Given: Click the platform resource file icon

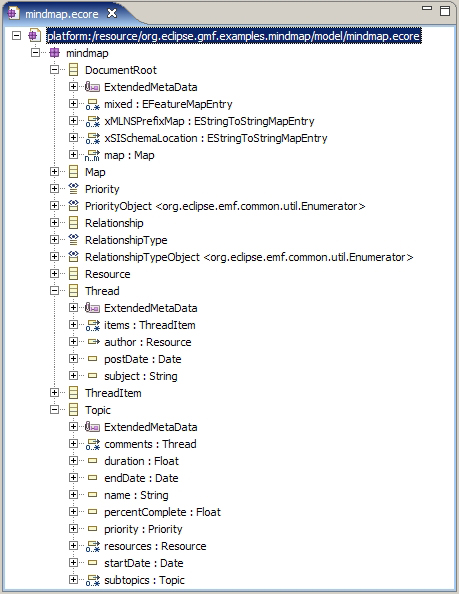Looking at the screenshot, I should tap(34, 36).
